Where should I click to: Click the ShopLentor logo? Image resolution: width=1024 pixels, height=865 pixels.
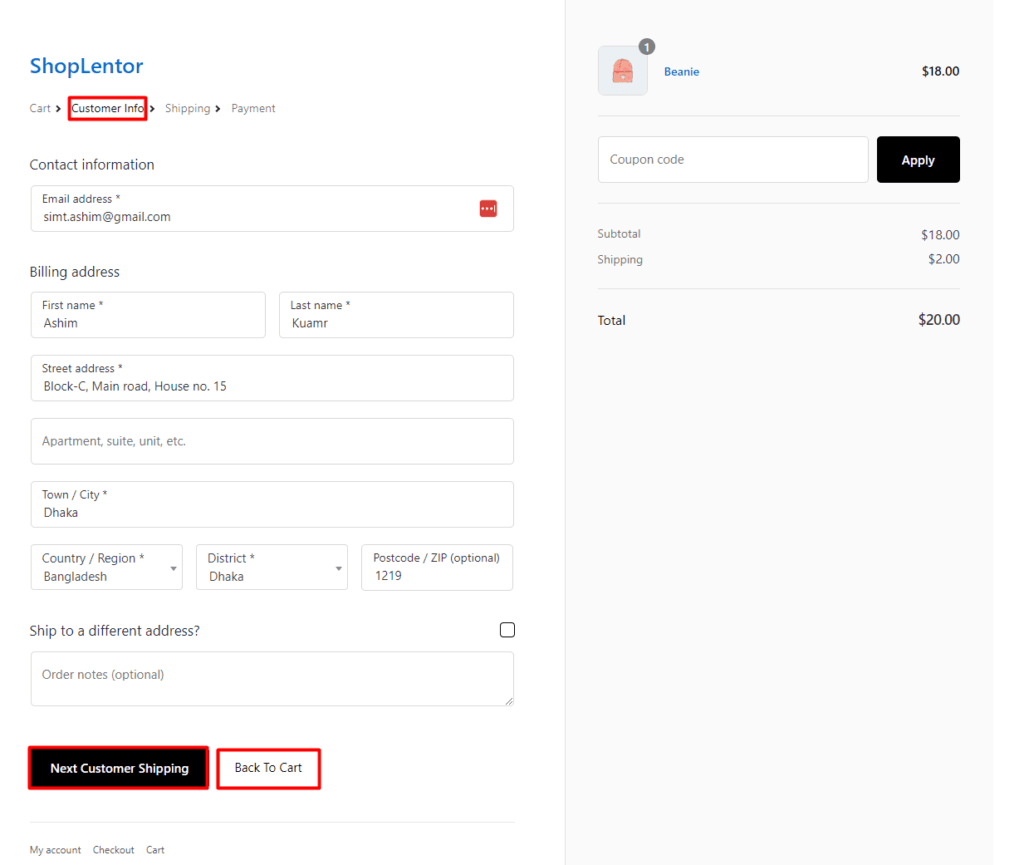pos(86,66)
